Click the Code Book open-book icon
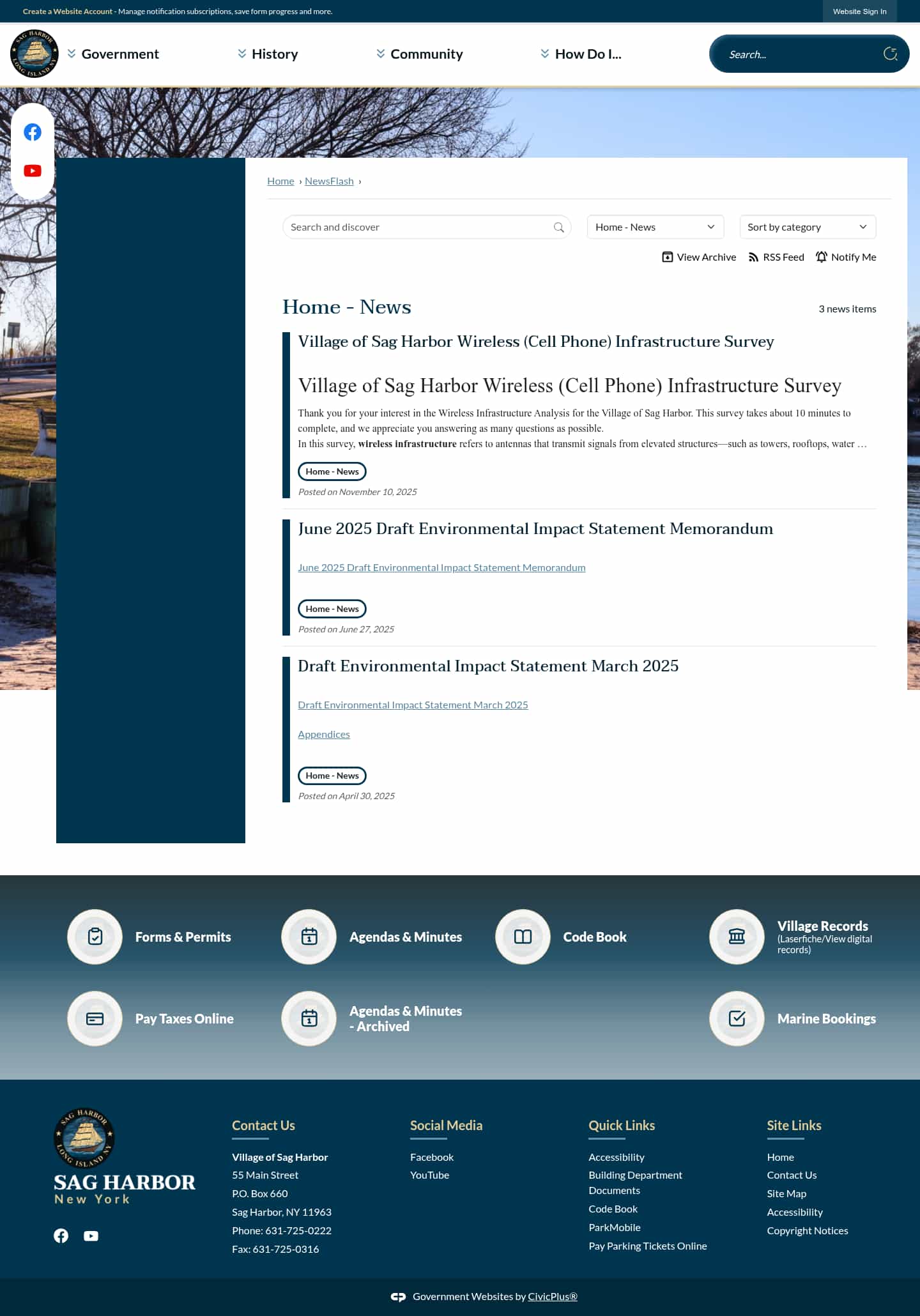The width and height of the screenshot is (920, 1316). tap(523, 937)
